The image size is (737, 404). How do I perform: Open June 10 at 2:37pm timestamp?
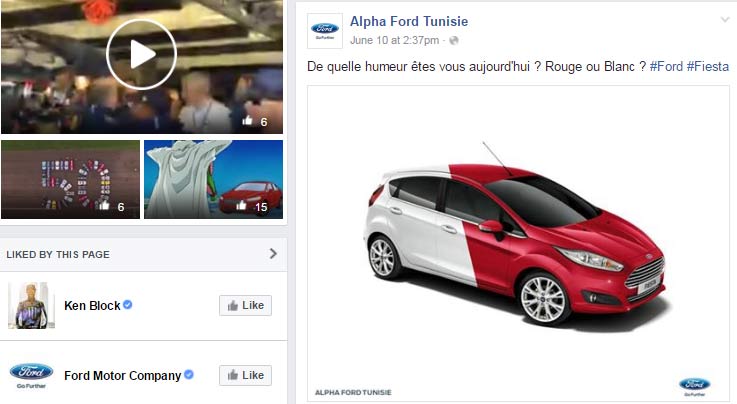[394, 40]
